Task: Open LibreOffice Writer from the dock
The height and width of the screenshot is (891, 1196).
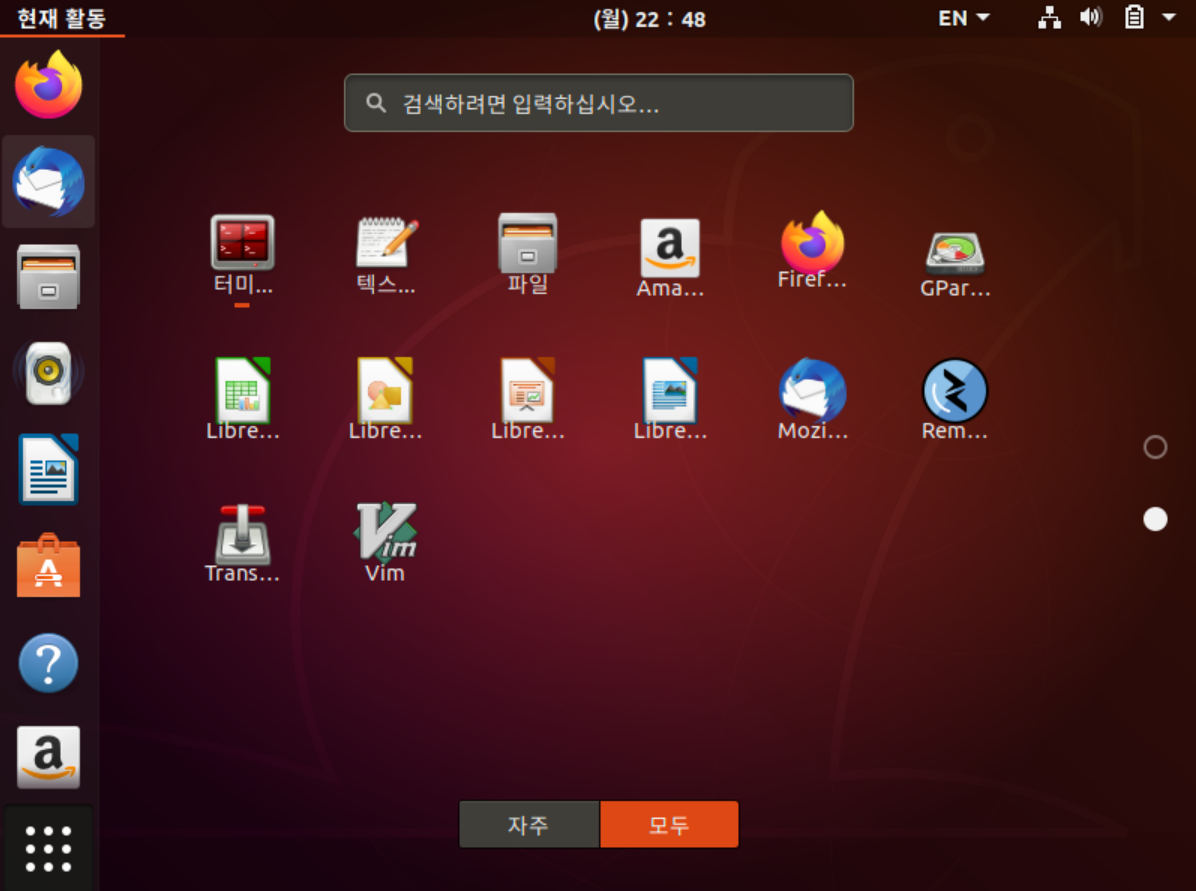Action: tap(49, 469)
